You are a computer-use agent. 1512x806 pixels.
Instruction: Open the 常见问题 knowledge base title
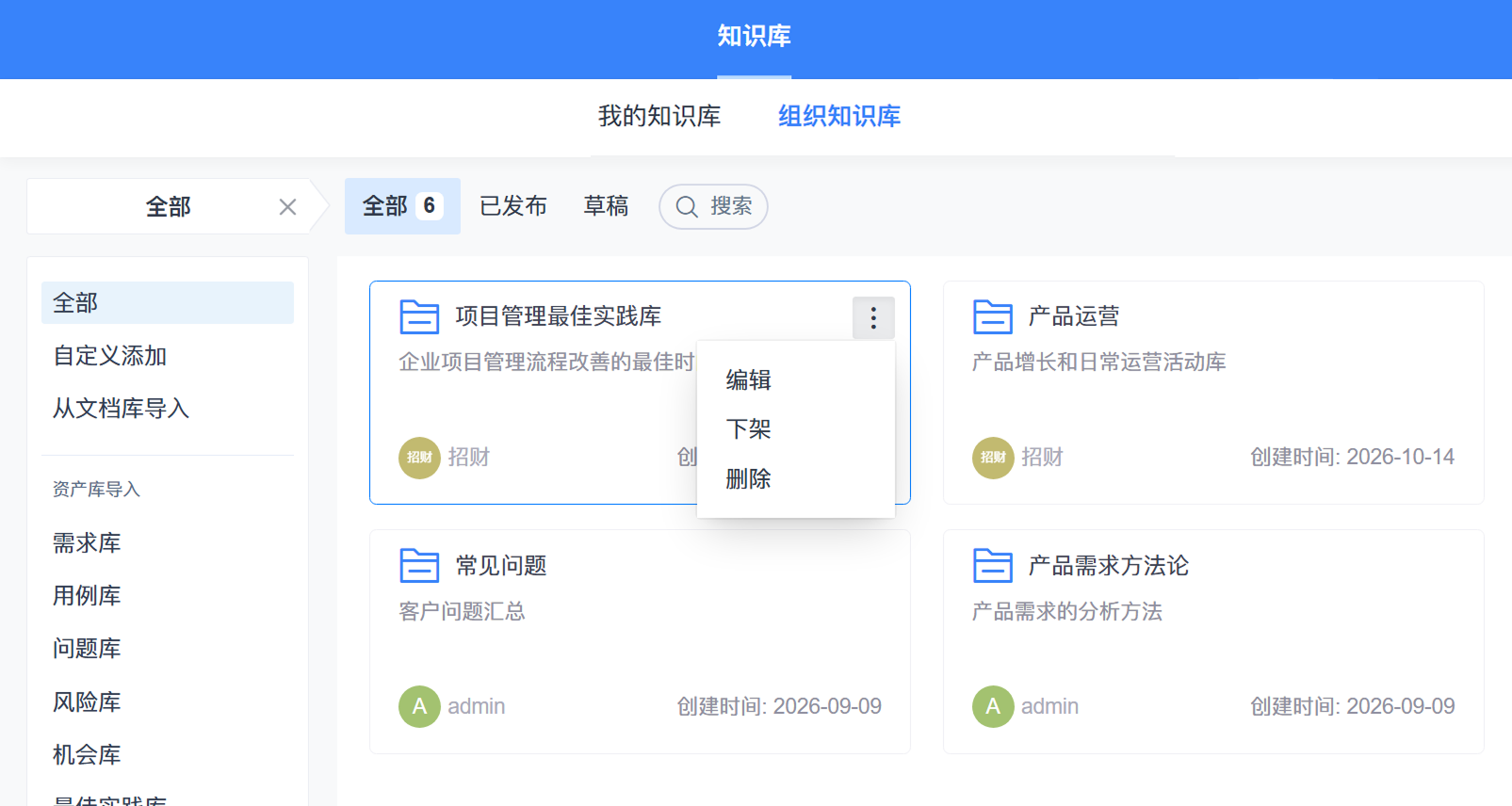(501, 566)
